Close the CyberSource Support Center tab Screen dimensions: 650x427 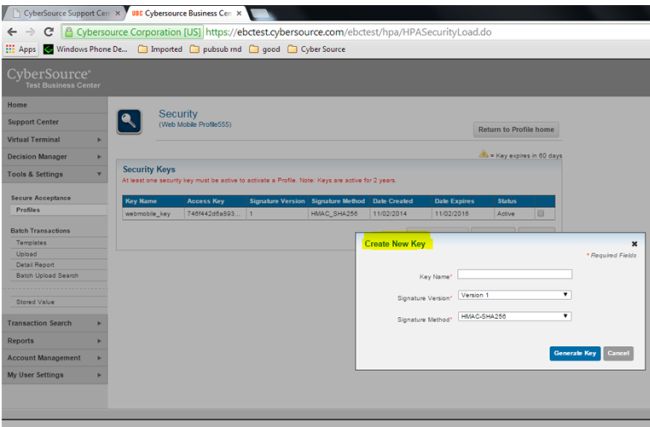point(118,13)
